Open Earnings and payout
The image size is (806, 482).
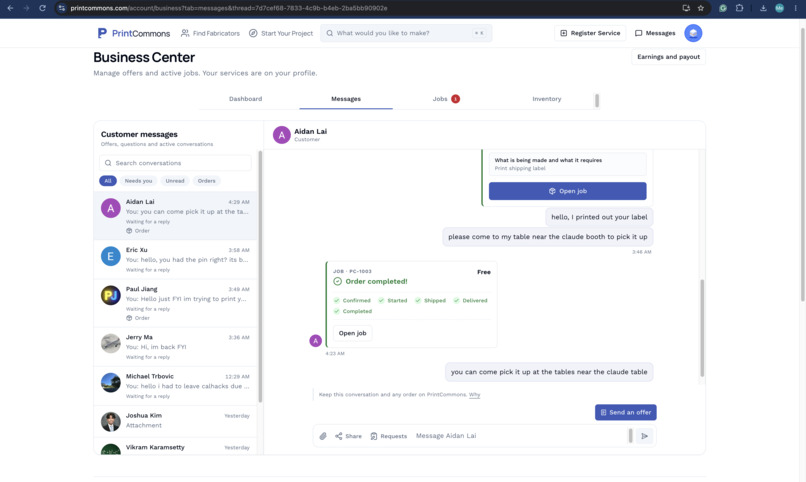click(668, 57)
